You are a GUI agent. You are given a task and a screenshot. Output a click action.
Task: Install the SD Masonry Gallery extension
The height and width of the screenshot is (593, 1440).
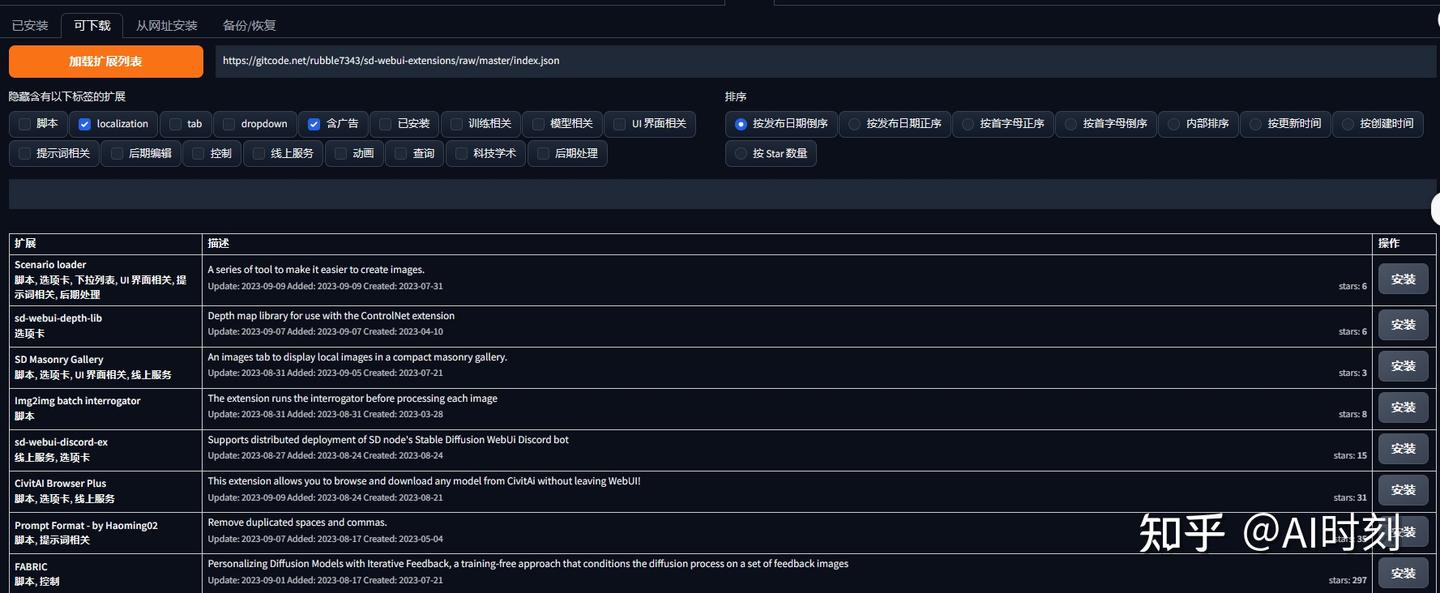[1402, 365]
